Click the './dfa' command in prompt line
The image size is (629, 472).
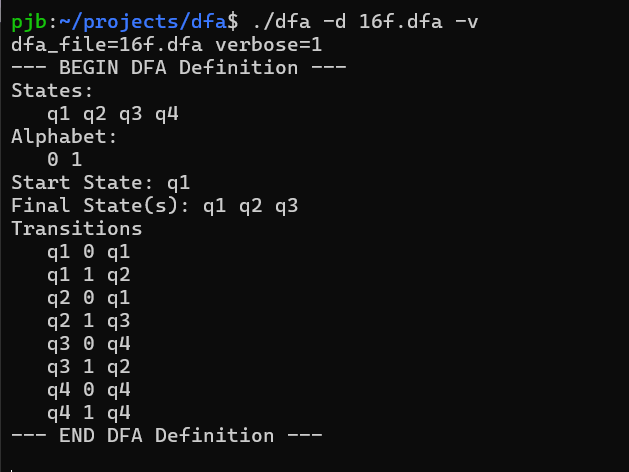(282, 21)
